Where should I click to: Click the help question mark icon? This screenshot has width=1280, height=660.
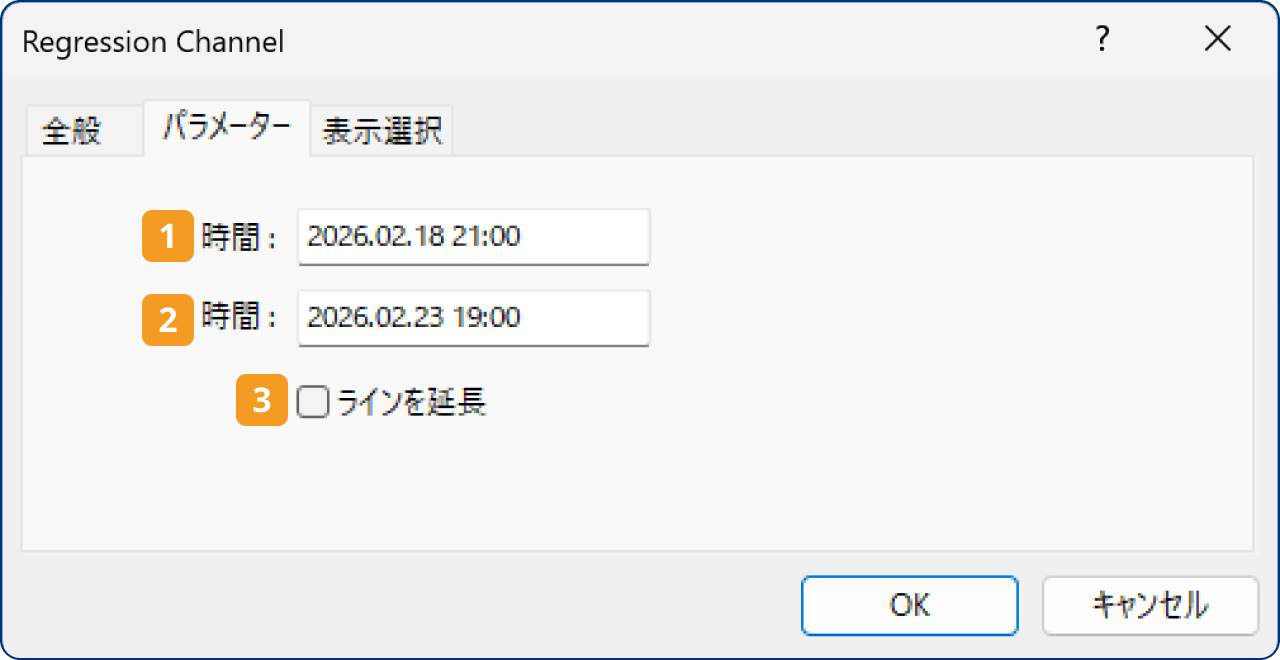tap(1102, 40)
